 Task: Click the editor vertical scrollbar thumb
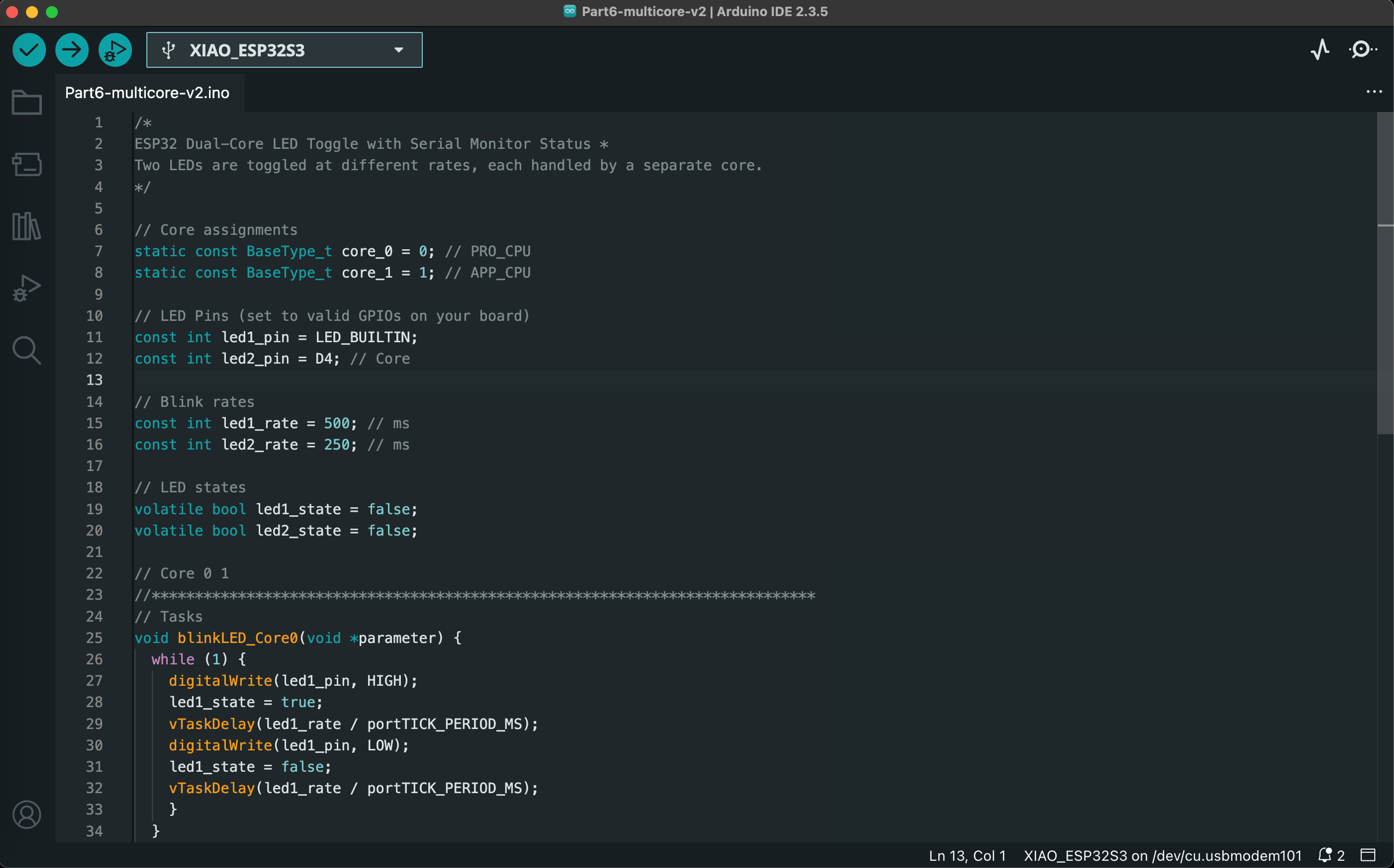click(x=1385, y=273)
